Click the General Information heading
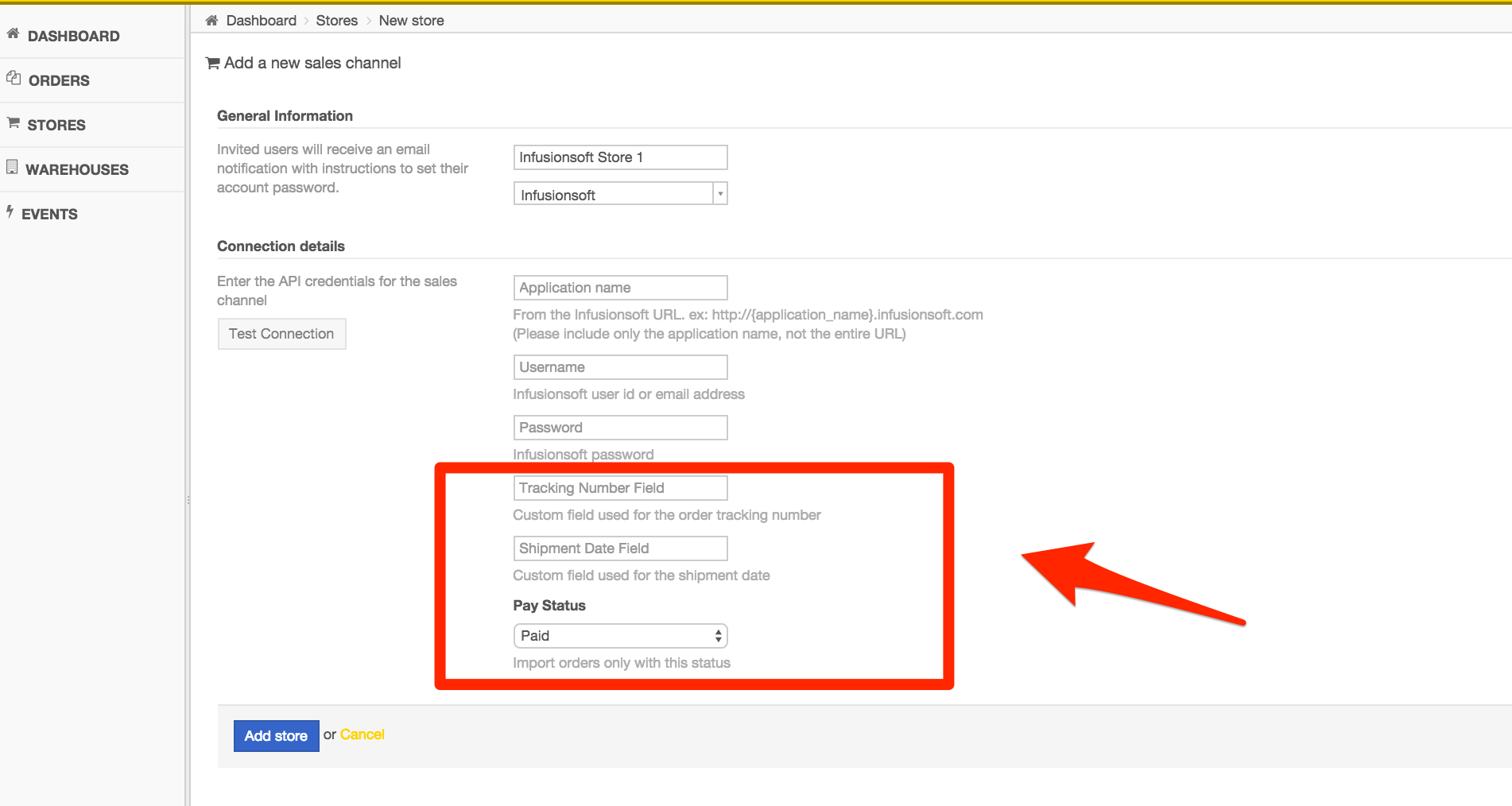Screen dimensions: 1512x806 click(285, 116)
